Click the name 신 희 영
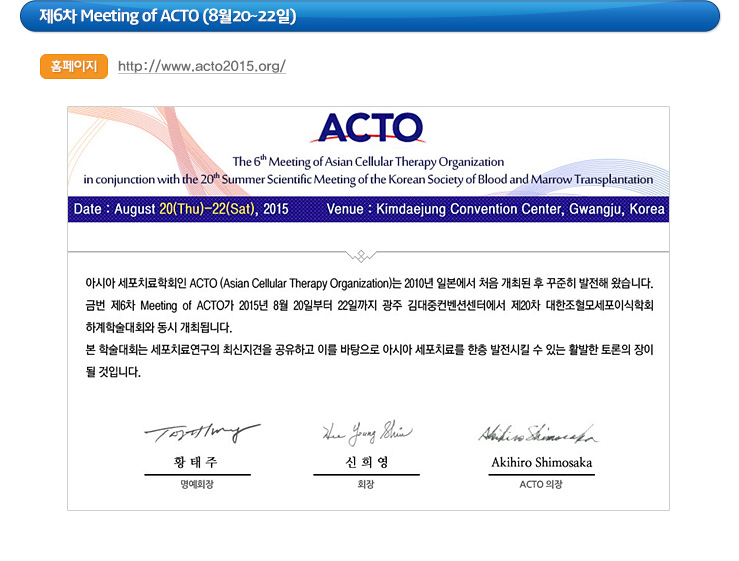 point(367,462)
